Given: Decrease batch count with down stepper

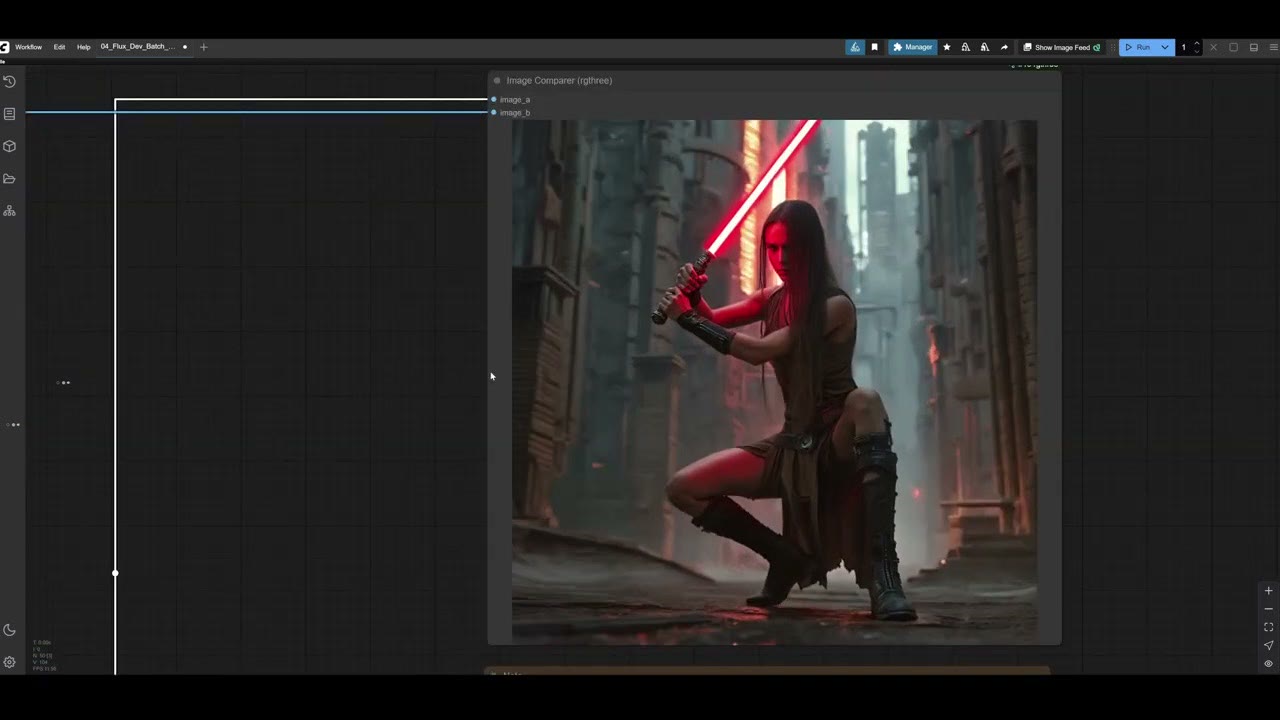Looking at the screenshot, I should click(1197, 51).
